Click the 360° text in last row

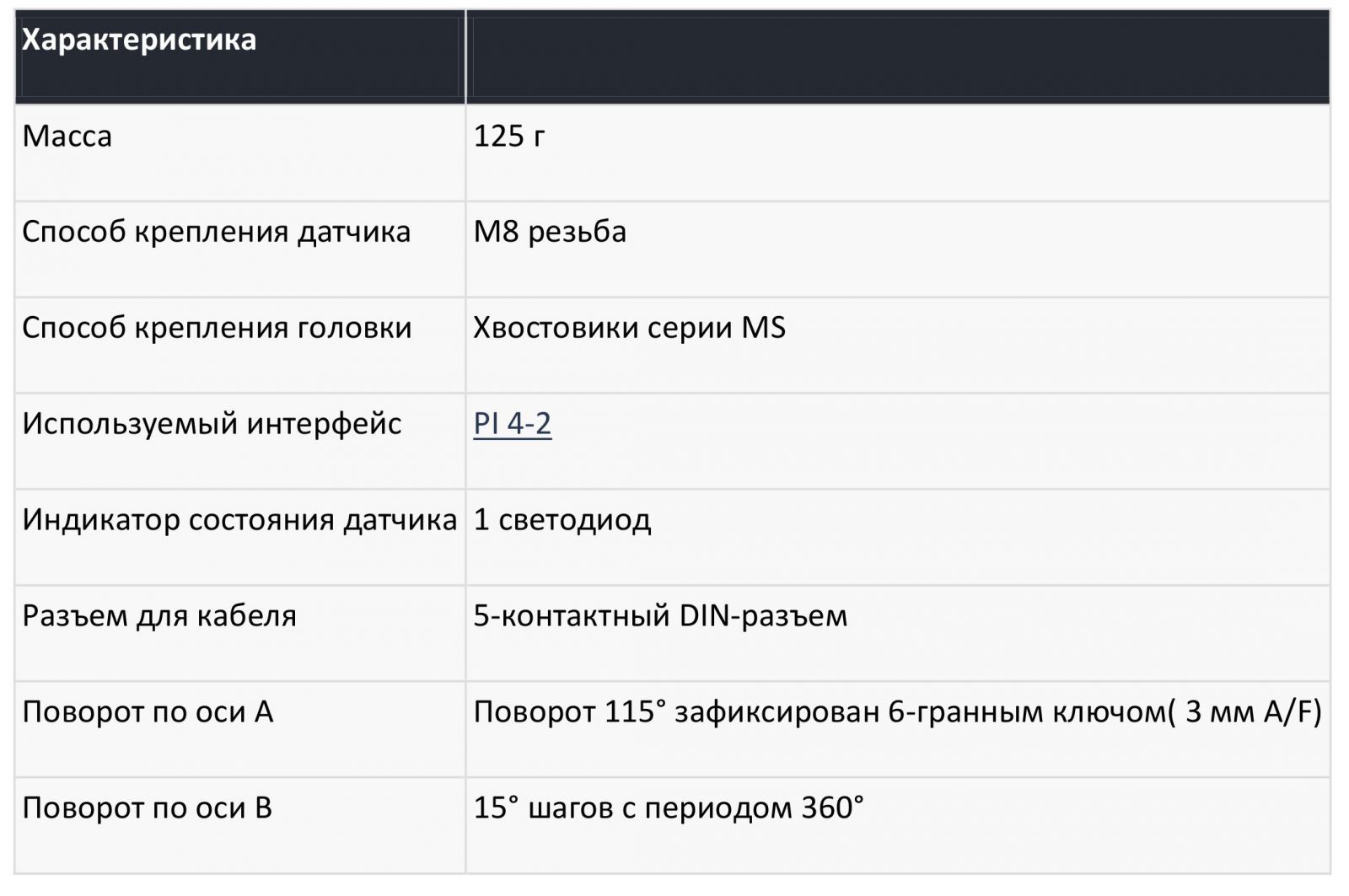click(832, 808)
